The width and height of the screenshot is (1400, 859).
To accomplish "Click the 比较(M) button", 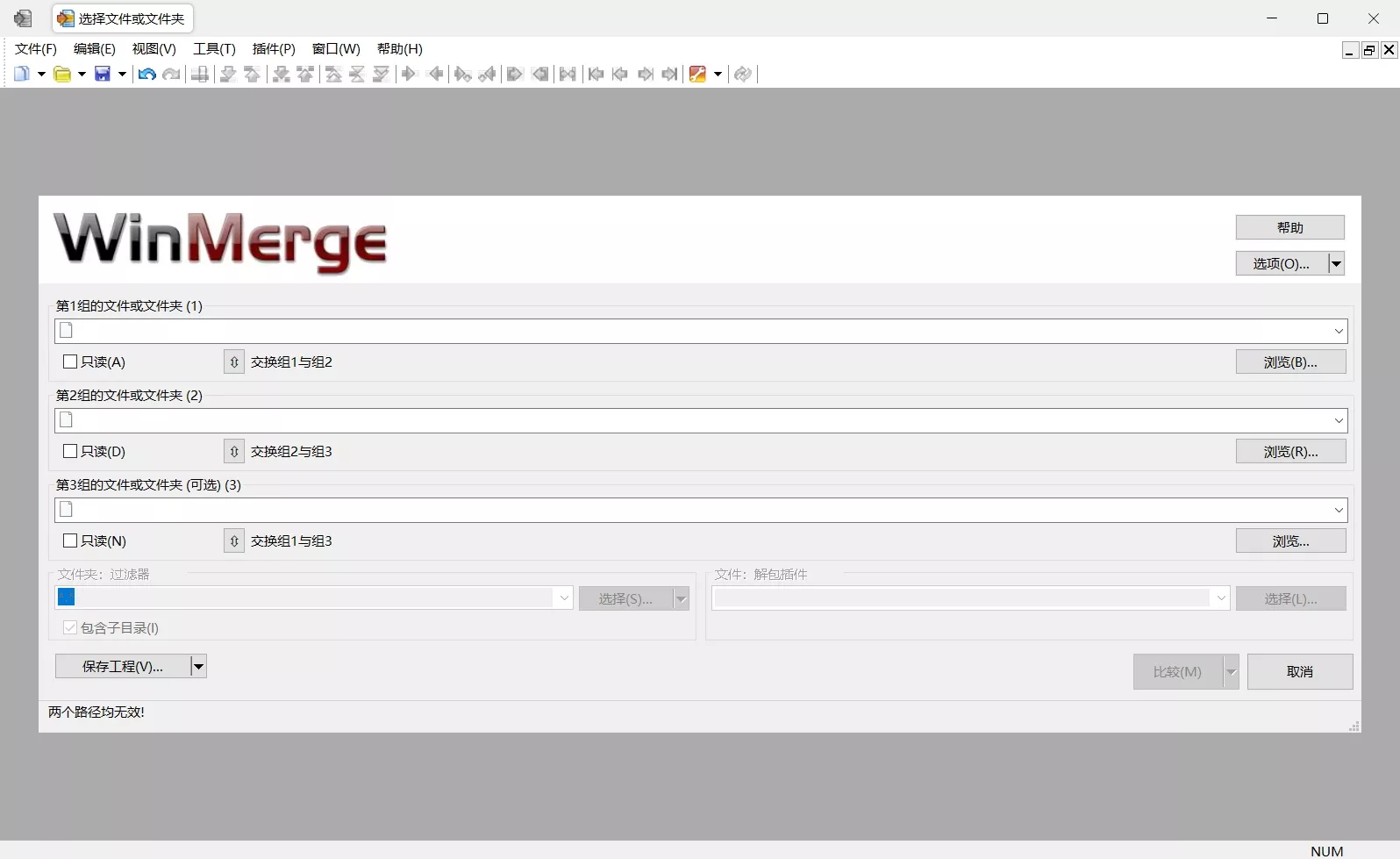I will click(1178, 671).
